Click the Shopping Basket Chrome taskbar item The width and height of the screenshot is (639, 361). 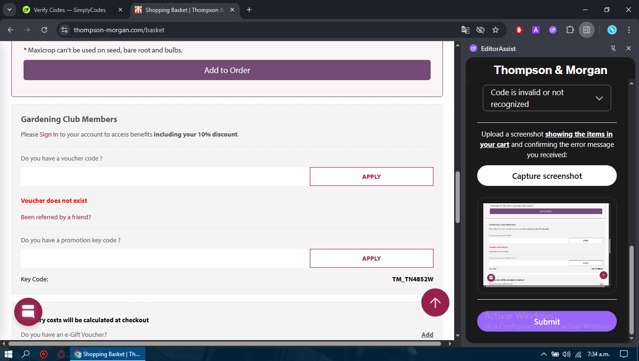[x=108, y=354]
